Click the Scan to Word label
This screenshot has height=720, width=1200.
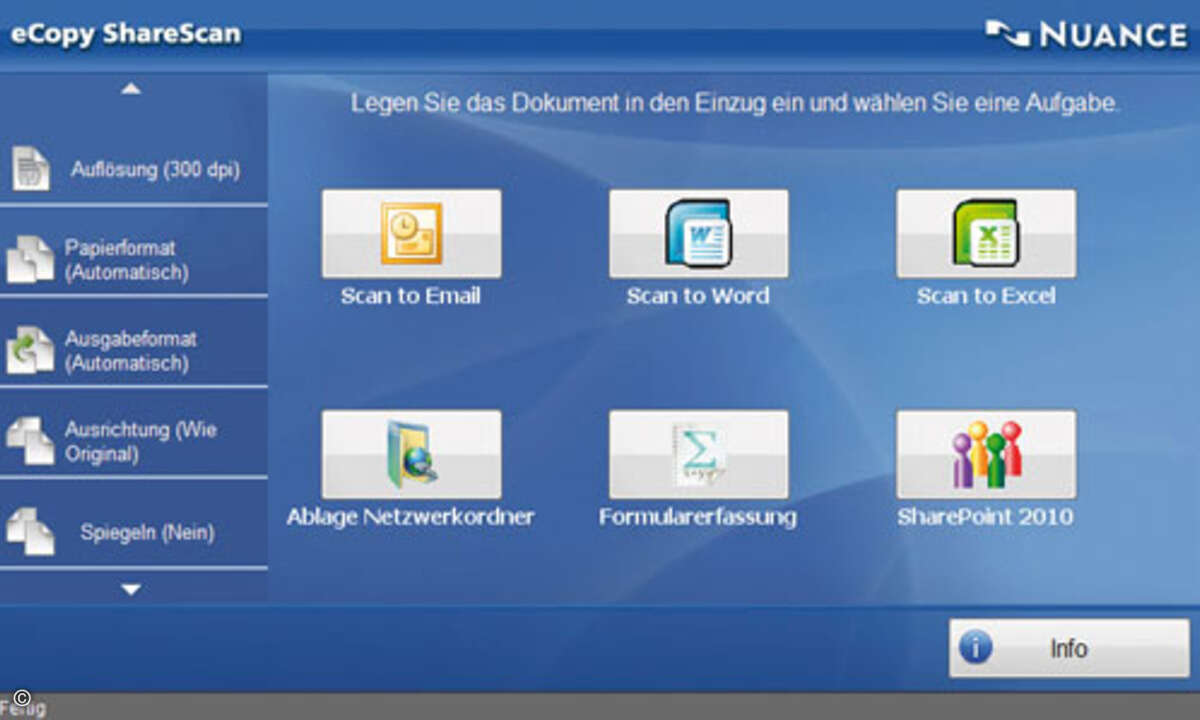click(x=698, y=296)
